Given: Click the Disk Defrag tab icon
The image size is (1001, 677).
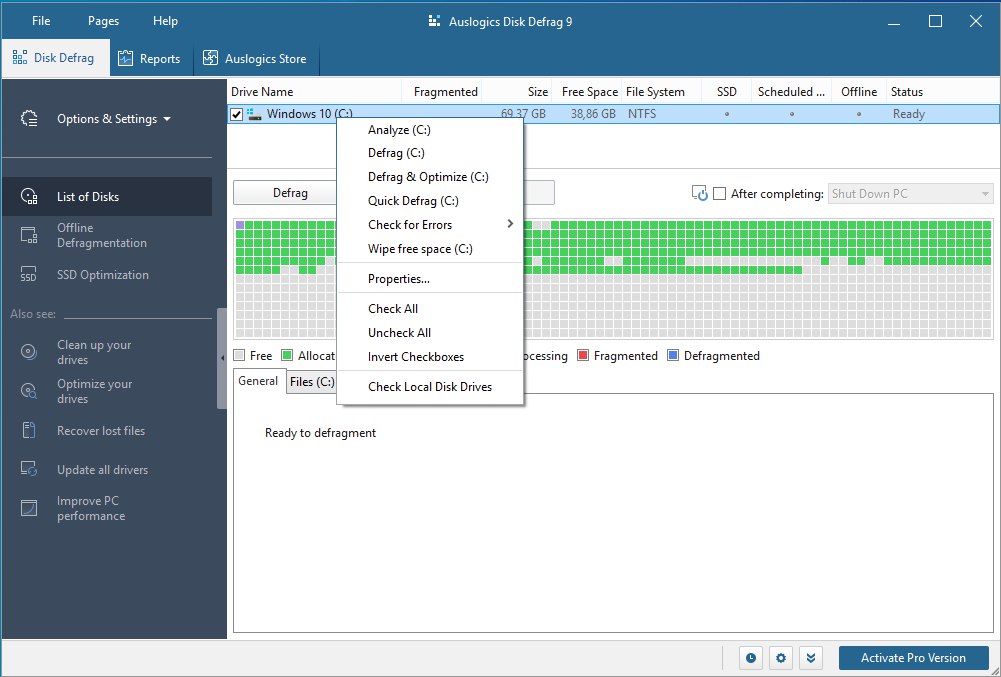Looking at the screenshot, I should [20, 57].
